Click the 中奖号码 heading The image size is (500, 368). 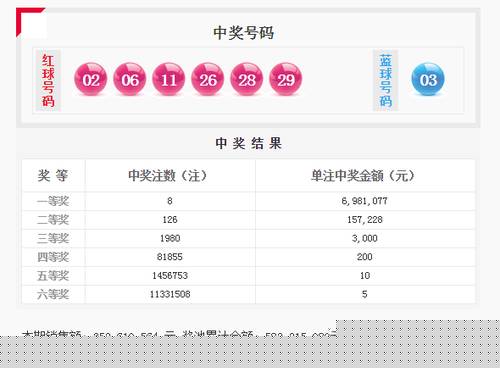click(x=244, y=33)
